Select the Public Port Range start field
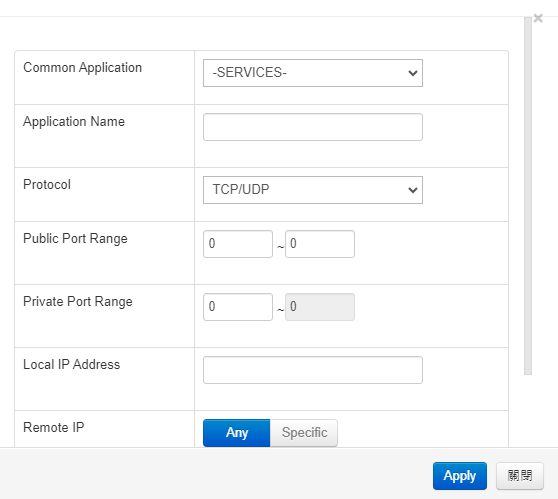 coord(238,244)
